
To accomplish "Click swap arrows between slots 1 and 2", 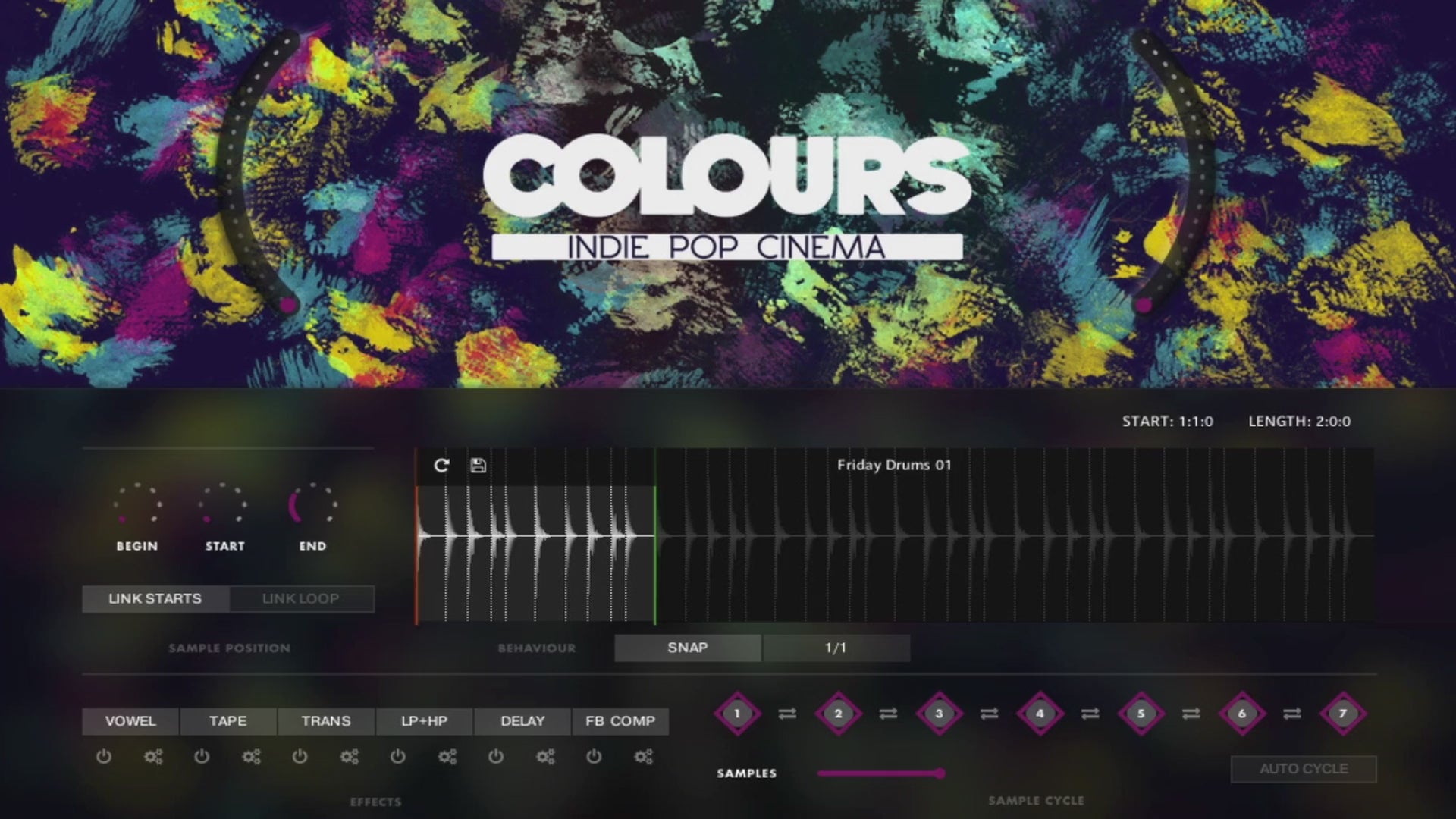I will [x=787, y=714].
